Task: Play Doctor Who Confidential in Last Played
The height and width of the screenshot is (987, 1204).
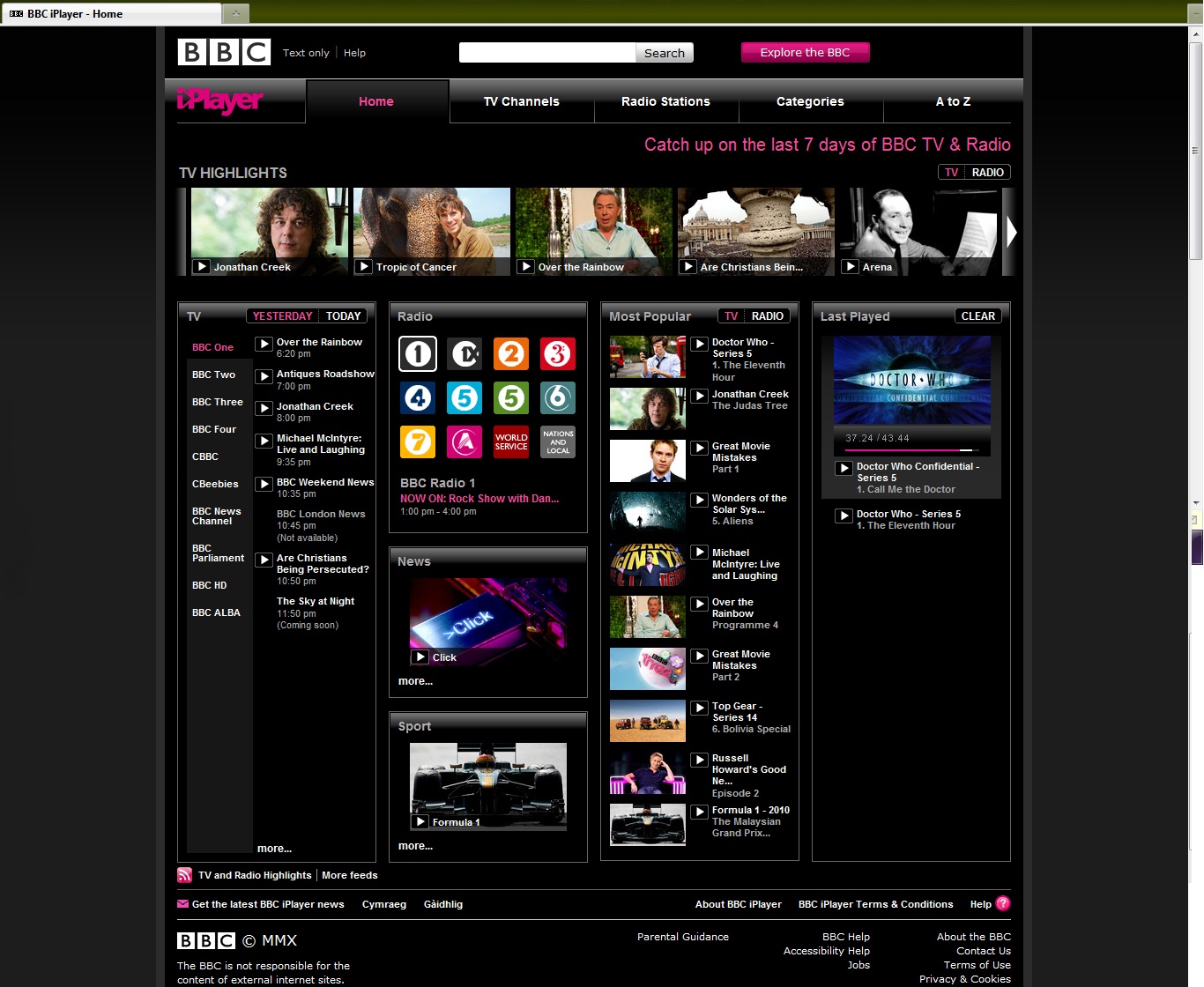Action: [844, 468]
